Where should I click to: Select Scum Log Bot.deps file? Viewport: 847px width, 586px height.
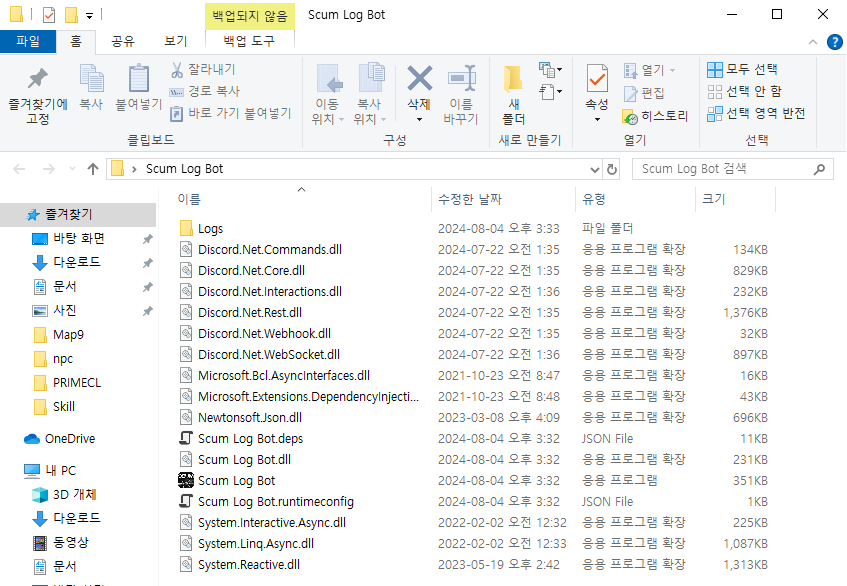point(250,439)
